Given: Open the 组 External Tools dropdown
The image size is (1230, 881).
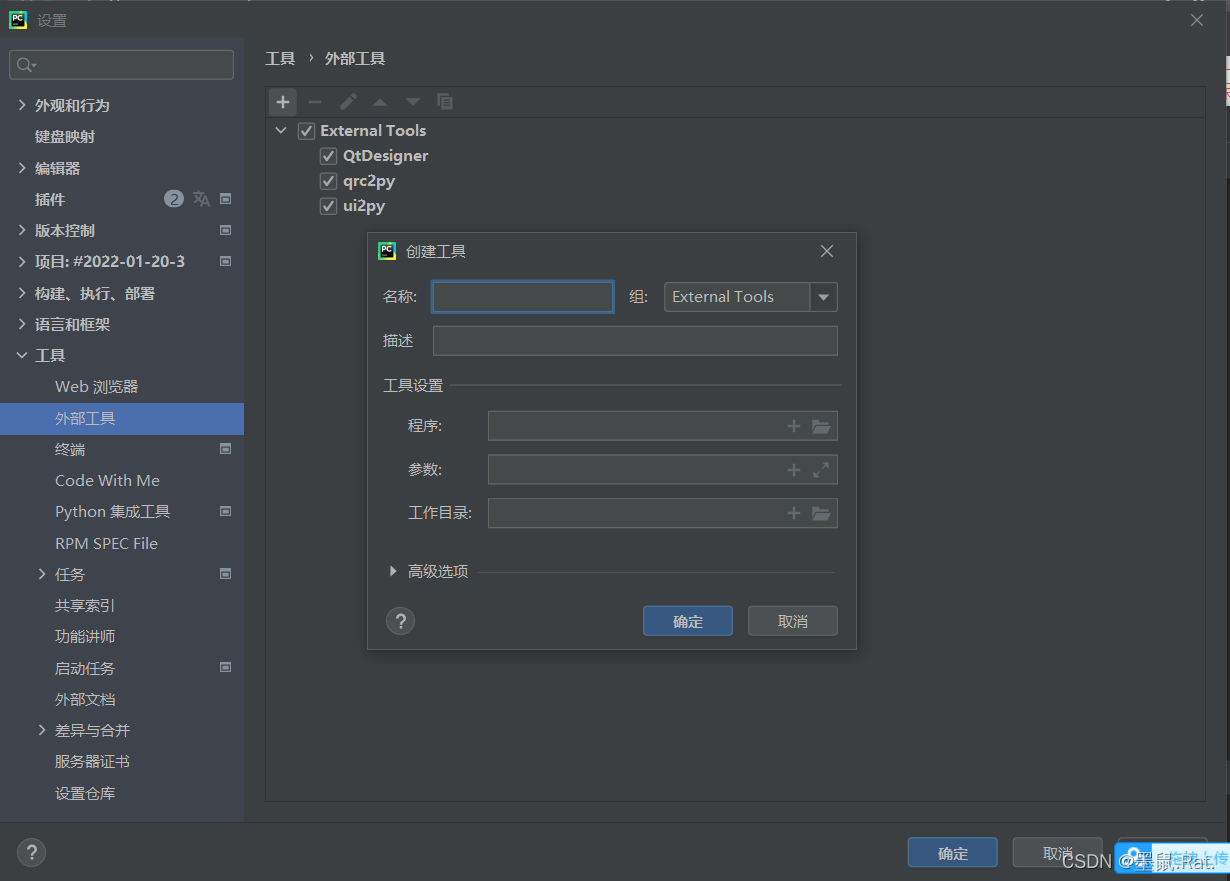Looking at the screenshot, I should [824, 297].
